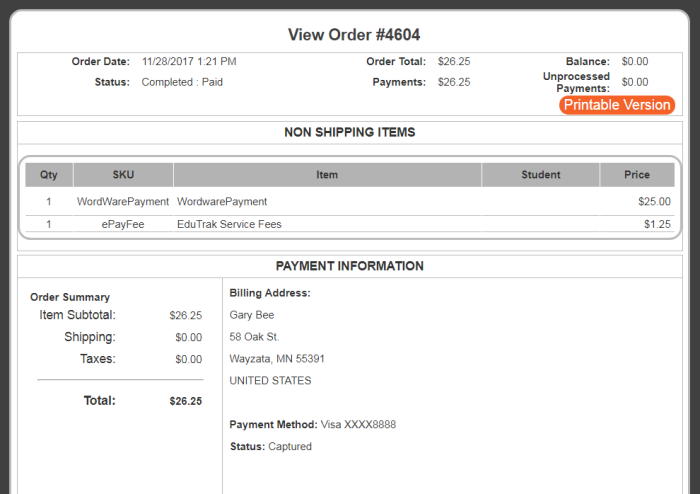Click the Completed : Paid status text
This screenshot has height=494, width=700.
click(182, 82)
